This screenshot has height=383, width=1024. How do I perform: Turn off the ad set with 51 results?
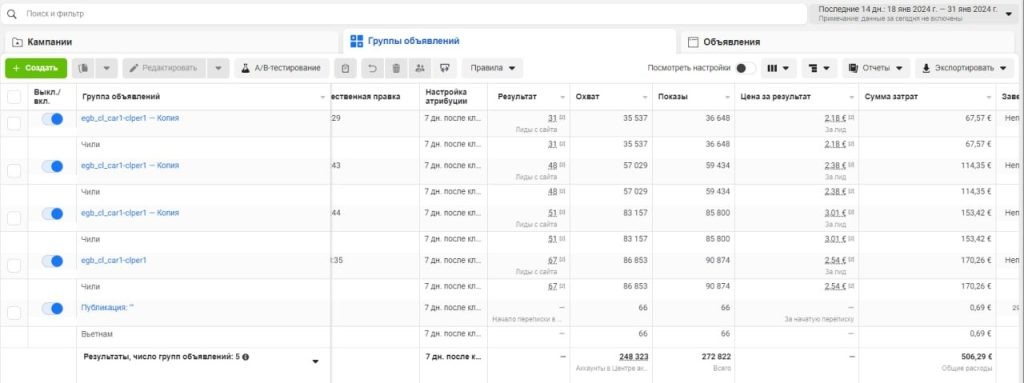click(52, 214)
